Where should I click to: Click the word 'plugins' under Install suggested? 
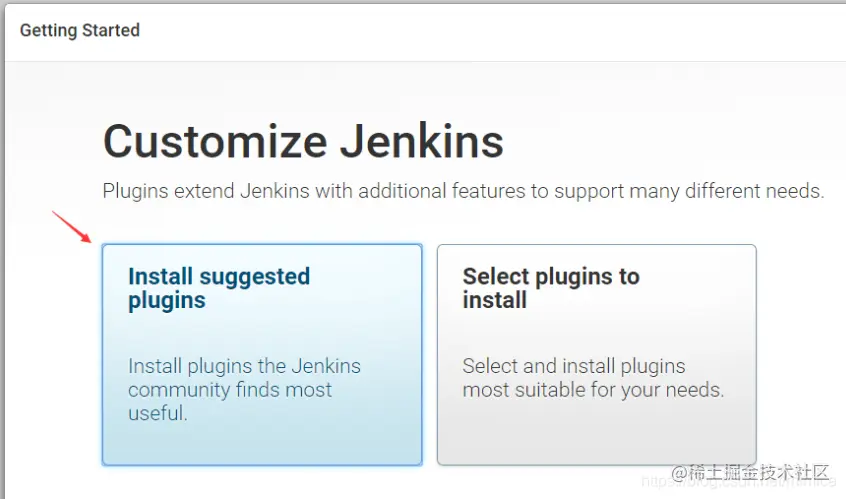(167, 301)
